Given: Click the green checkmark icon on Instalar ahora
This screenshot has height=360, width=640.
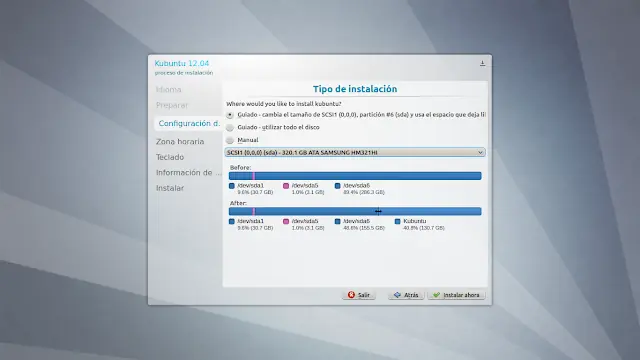Looking at the screenshot, I should (436, 294).
